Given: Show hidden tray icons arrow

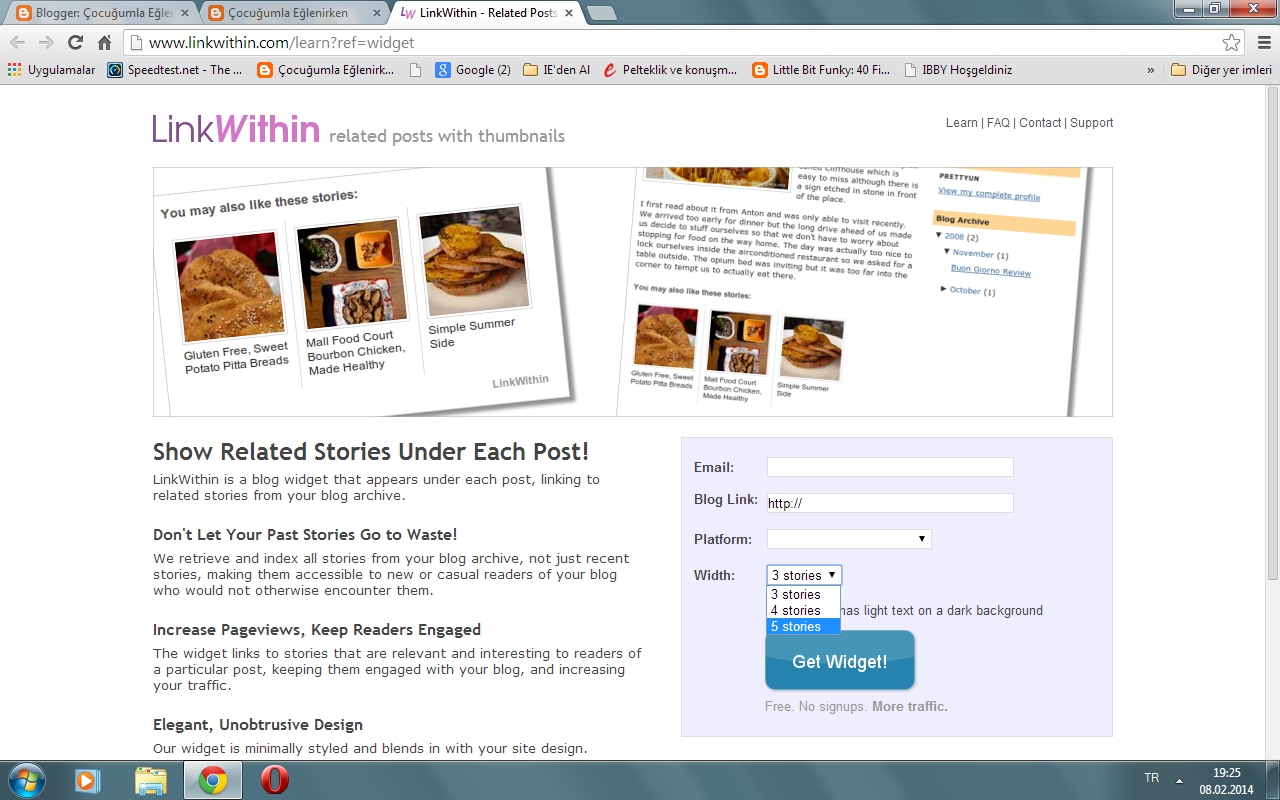Looking at the screenshot, I should click(x=1180, y=780).
